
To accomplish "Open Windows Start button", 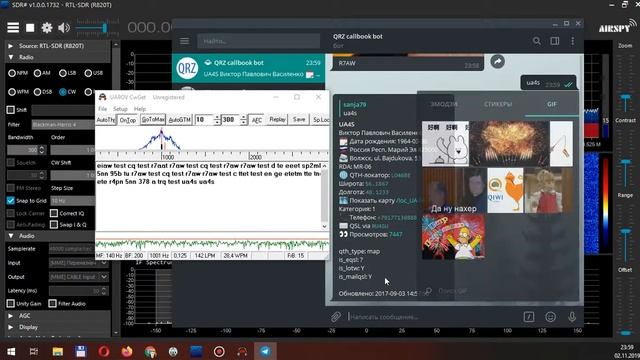I will 11,351.
